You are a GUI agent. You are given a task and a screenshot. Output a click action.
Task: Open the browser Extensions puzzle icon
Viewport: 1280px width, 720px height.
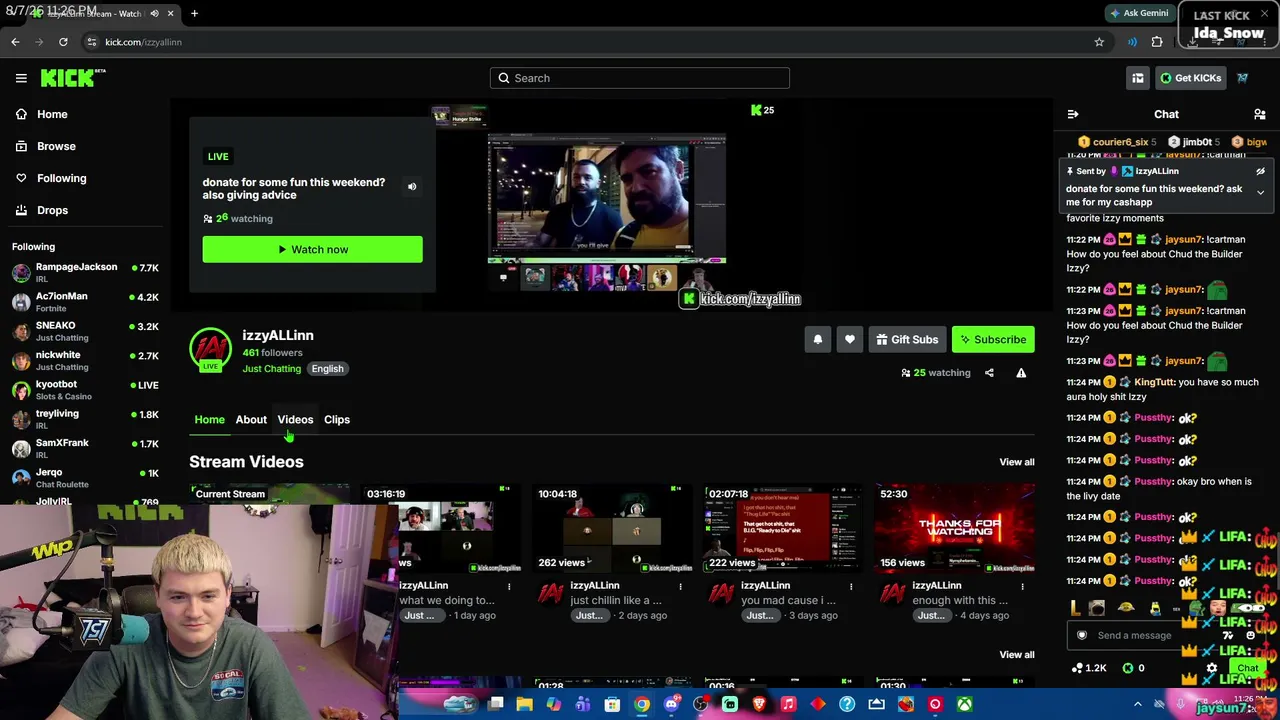coord(1157,42)
